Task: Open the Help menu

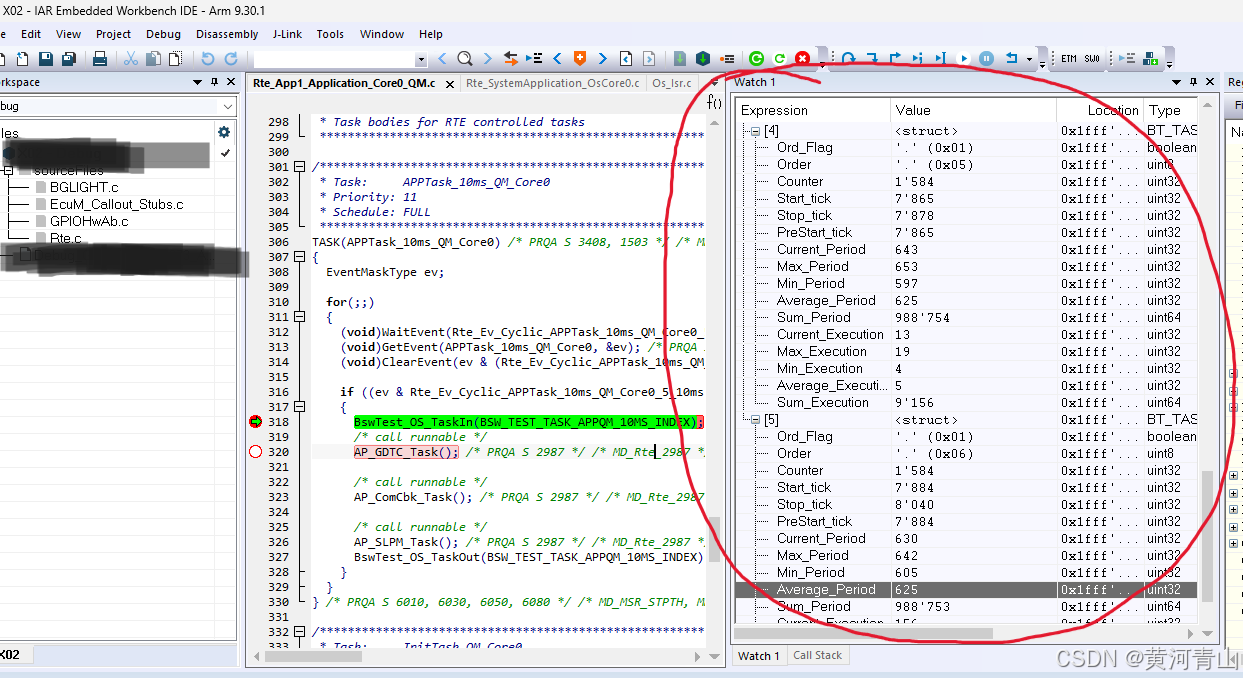Action: click(431, 34)
